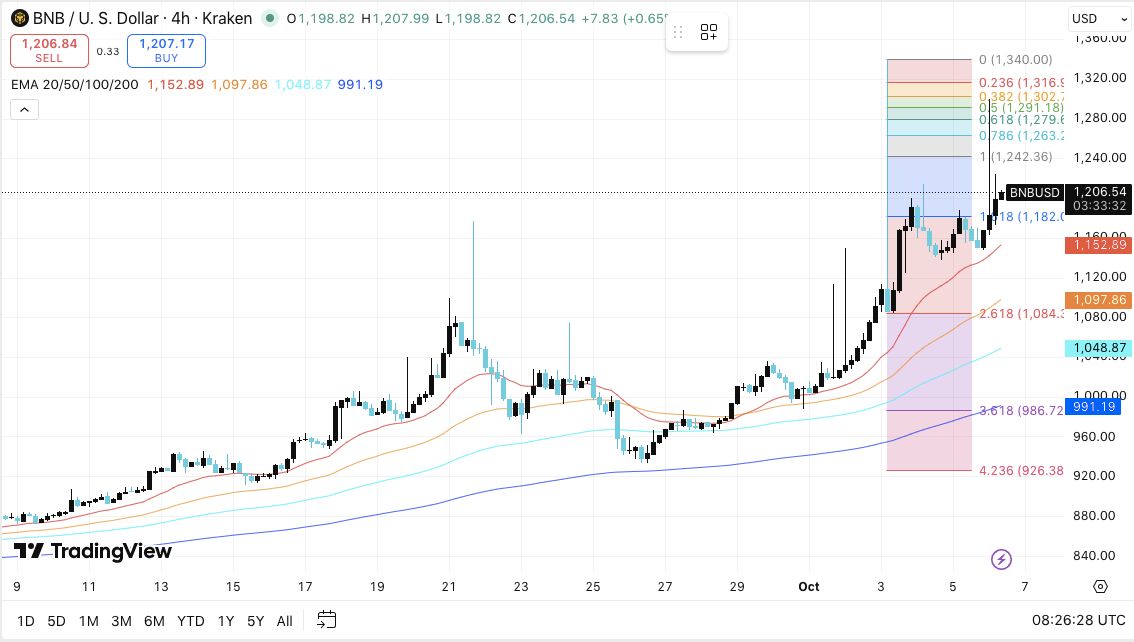This screenshot has height=642, width=1134.
Task: Collapse the indicator legend chevron
Action: click(25, 109)
